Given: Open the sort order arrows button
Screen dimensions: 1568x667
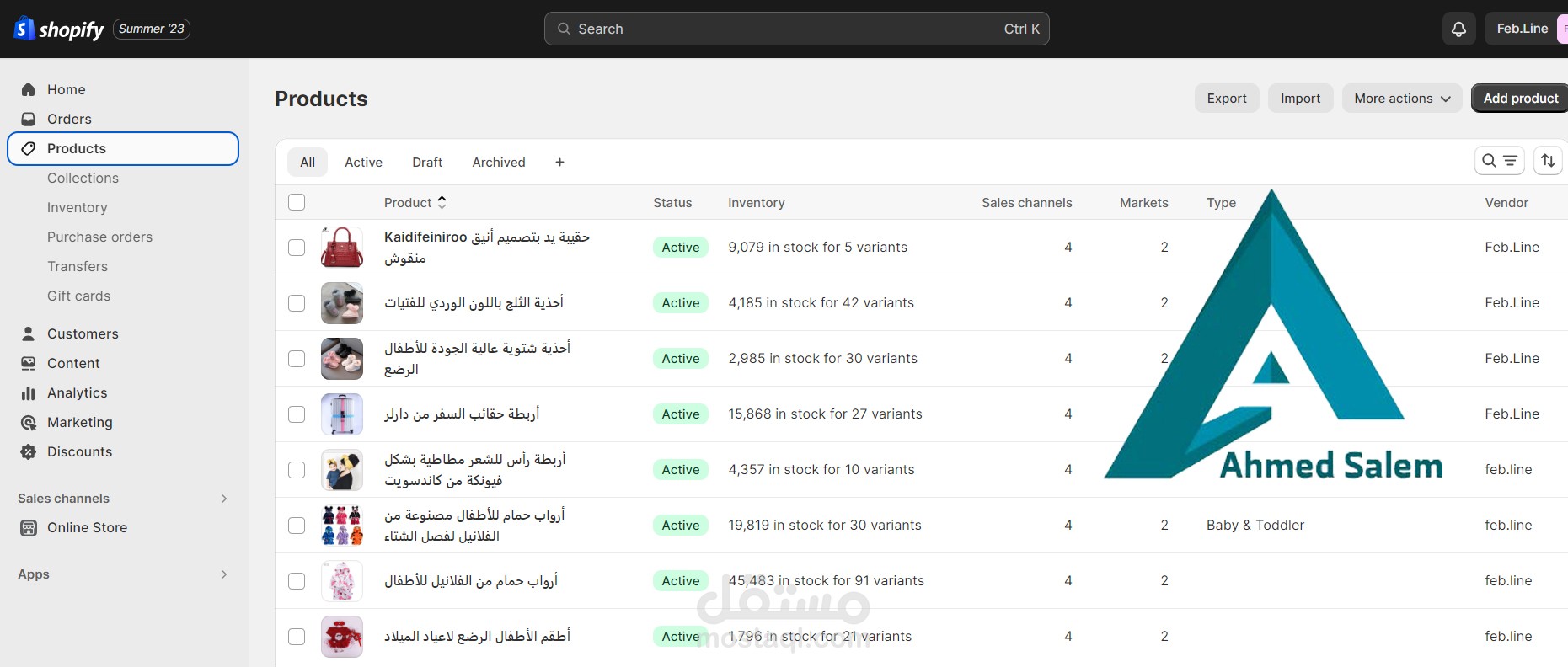Looking at the screenshot, I should [1548, 160].
